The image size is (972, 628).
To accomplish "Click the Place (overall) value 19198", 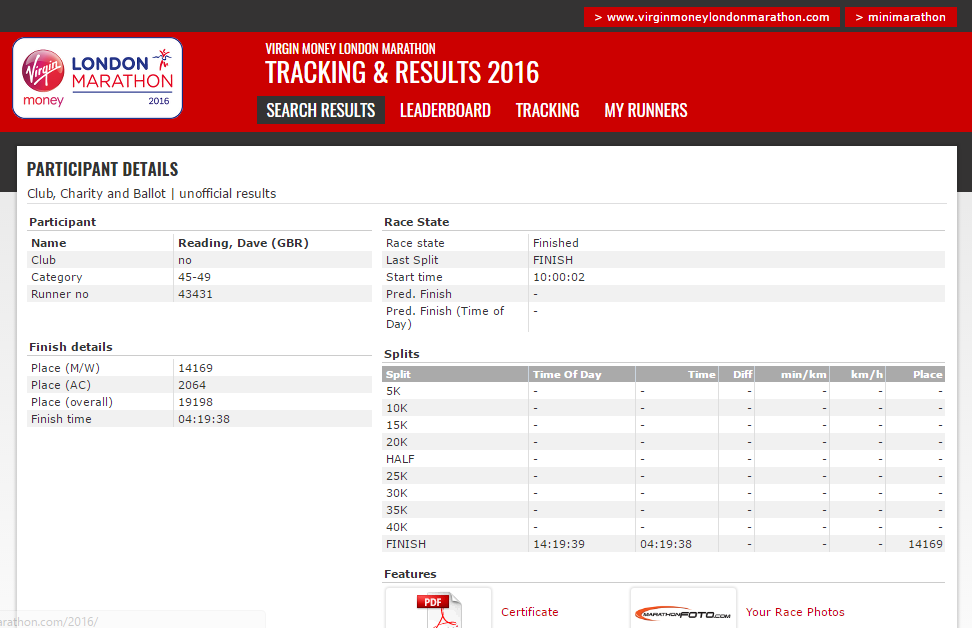I will pyautogui.click(x=195, y=402).
